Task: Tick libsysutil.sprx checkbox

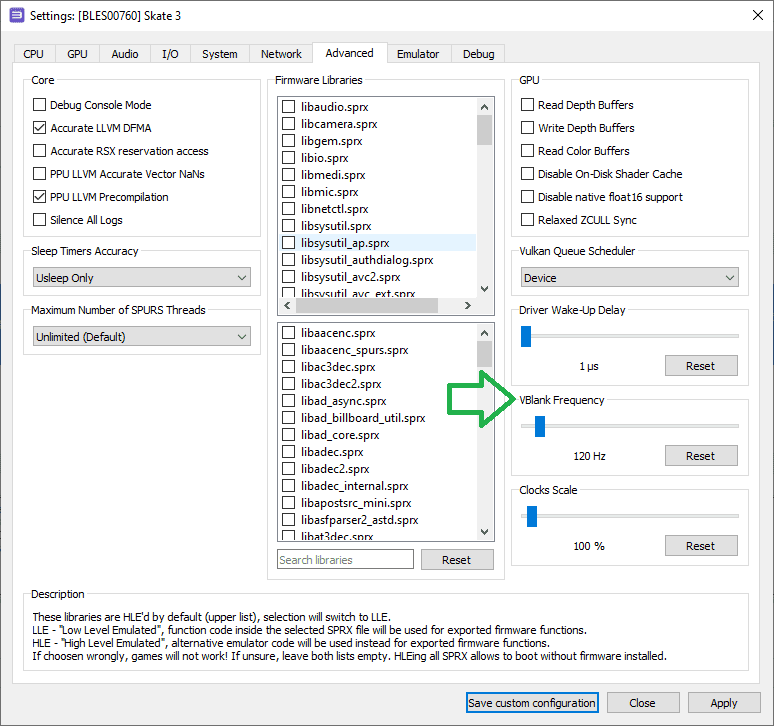Action: (288, 226)
